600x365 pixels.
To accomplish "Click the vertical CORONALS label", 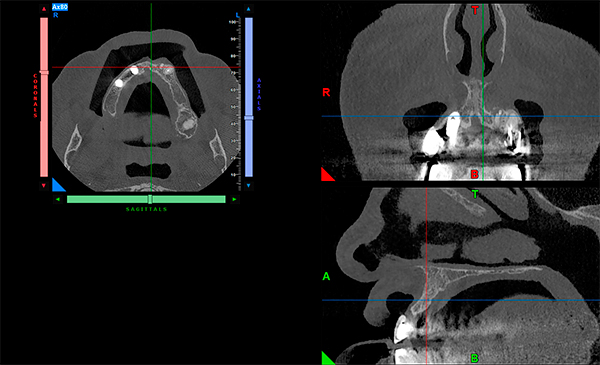I will coord(35,96).
